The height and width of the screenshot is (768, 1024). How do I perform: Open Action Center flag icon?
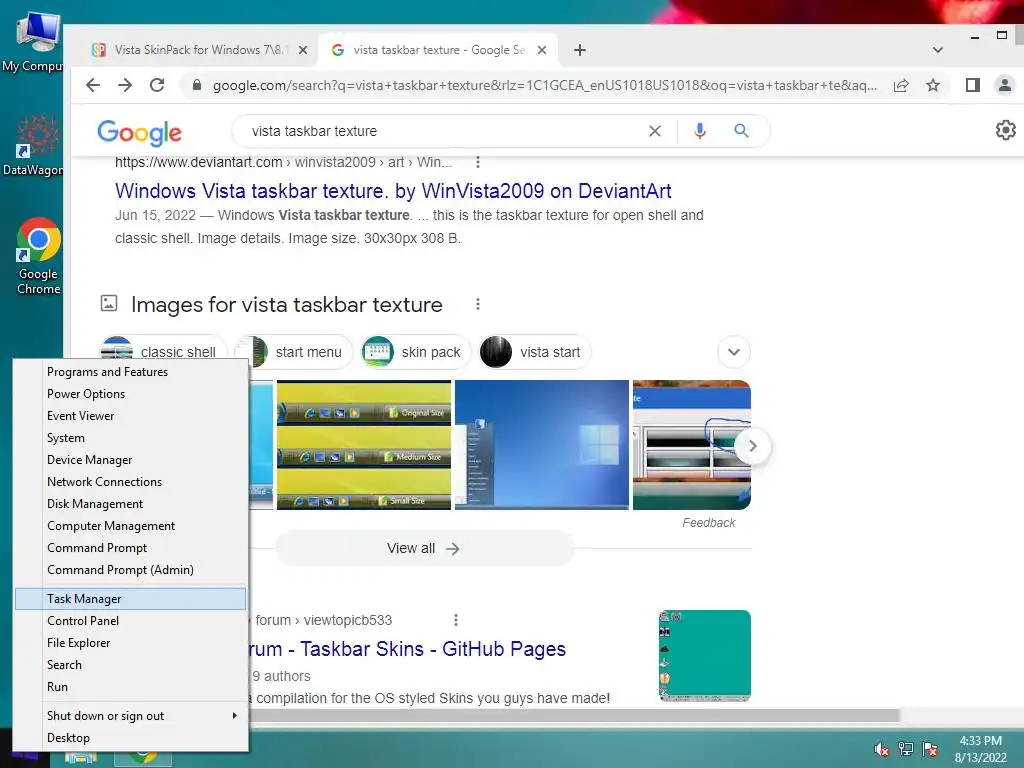coord(930,749)
